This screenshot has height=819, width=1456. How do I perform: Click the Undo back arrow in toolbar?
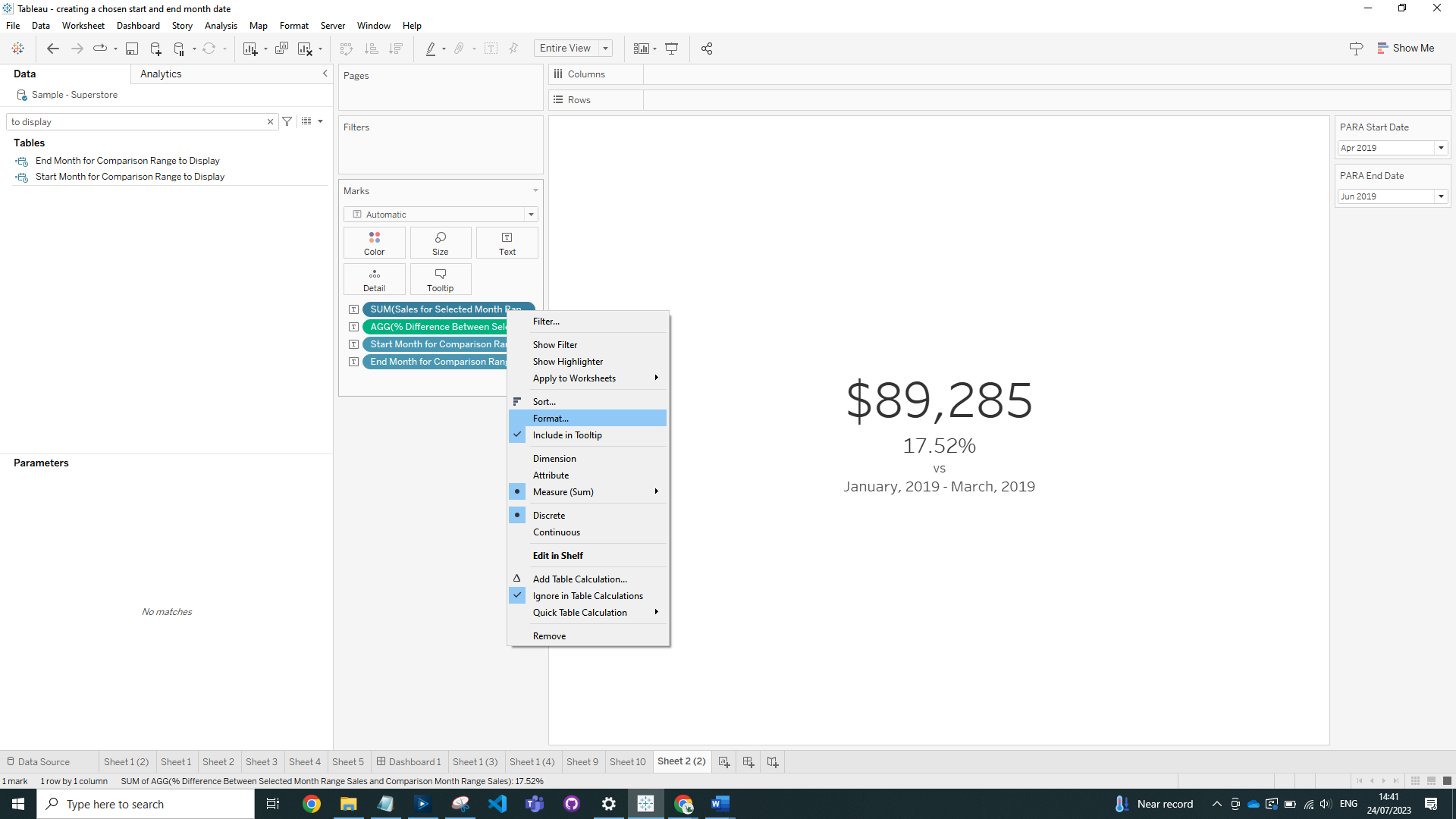tap(52, 49)
